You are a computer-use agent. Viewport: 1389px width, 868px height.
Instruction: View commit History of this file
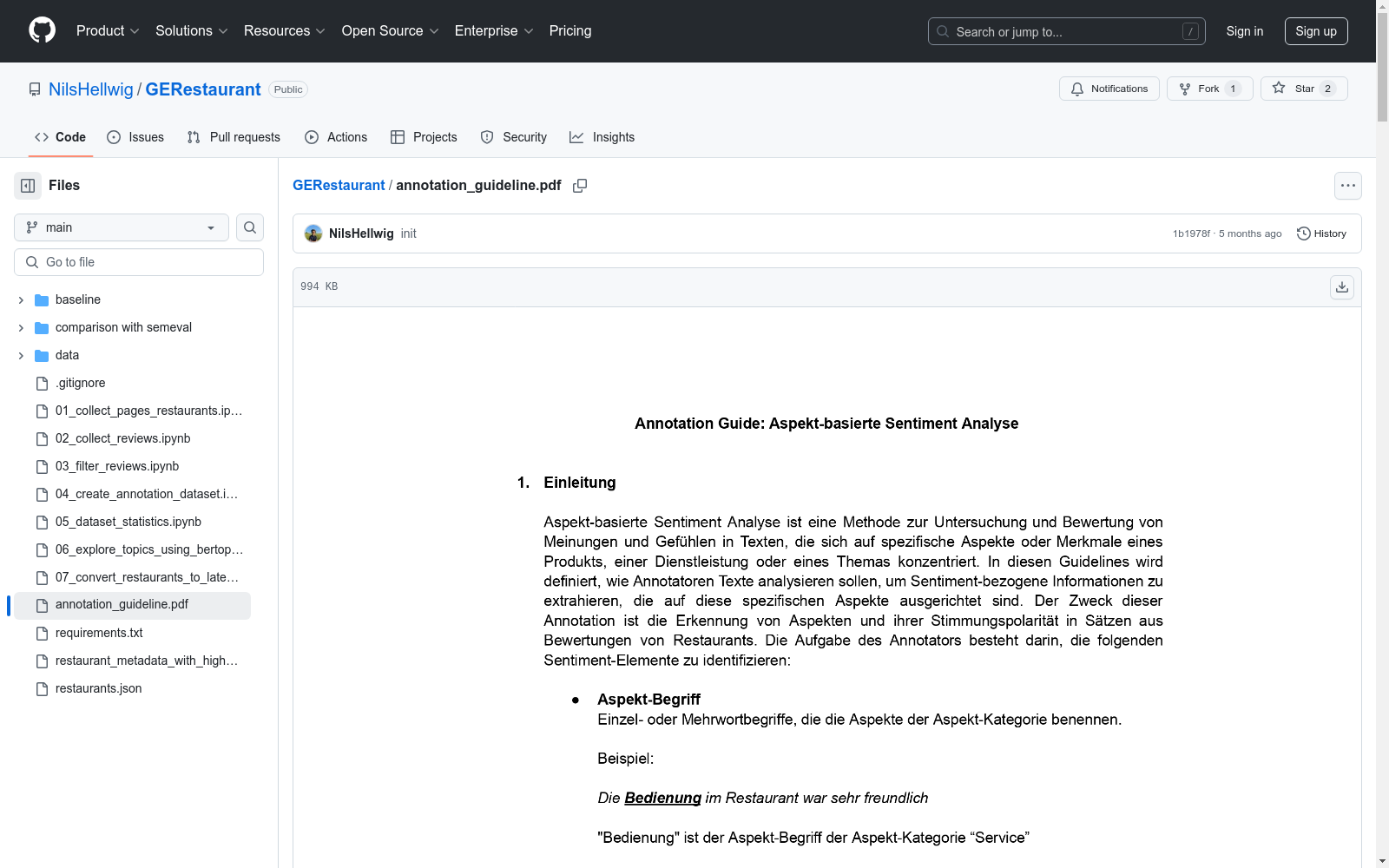pos(1321,233)
